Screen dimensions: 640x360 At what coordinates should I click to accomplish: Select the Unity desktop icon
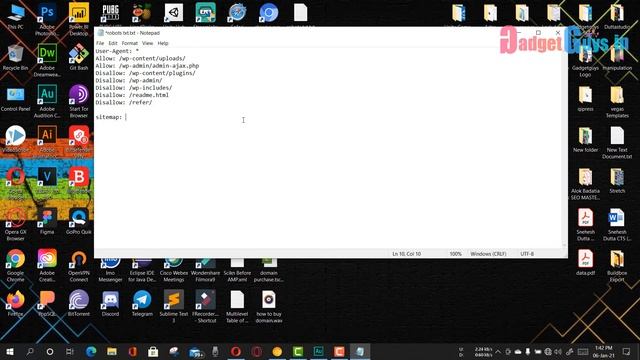[x=174, y=13]
